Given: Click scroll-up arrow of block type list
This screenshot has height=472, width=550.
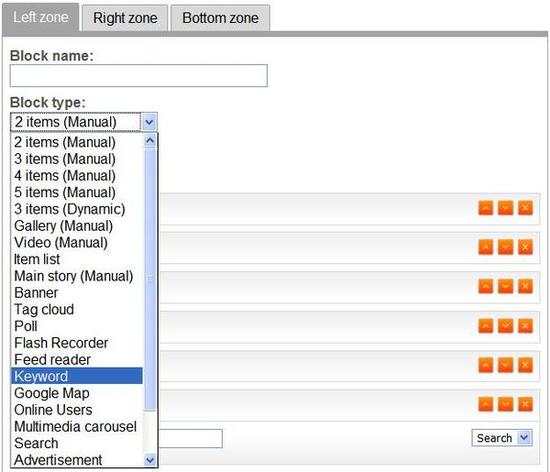Looking at the screenshot, I should click(150, 141).
